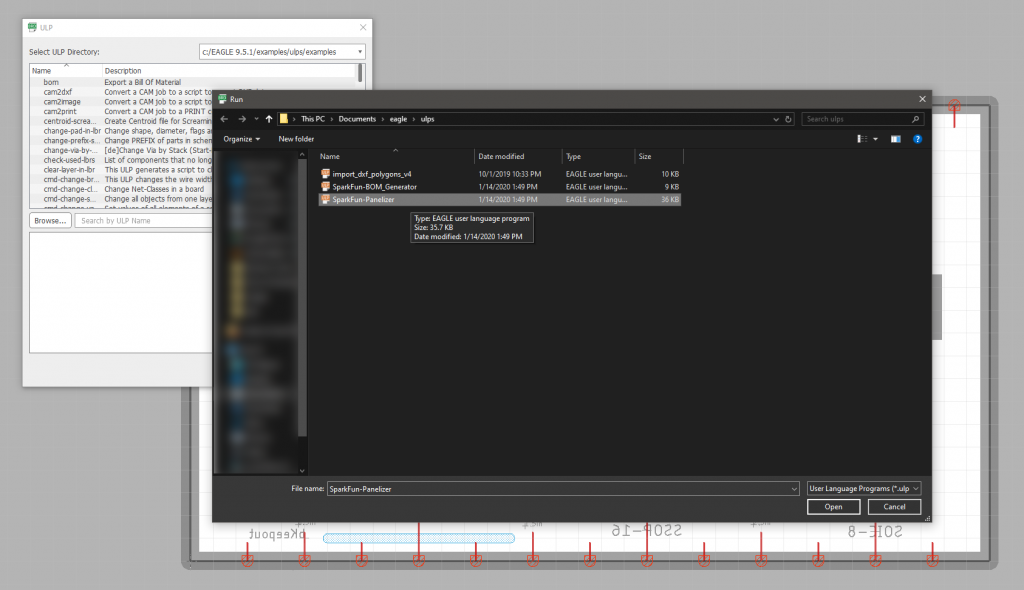Image resolution: width=1024 pixels, height=590 pixels.
Task: Click the Cancel button in the Run dialog
Action: pyautogui.click(x=894, y=507)
